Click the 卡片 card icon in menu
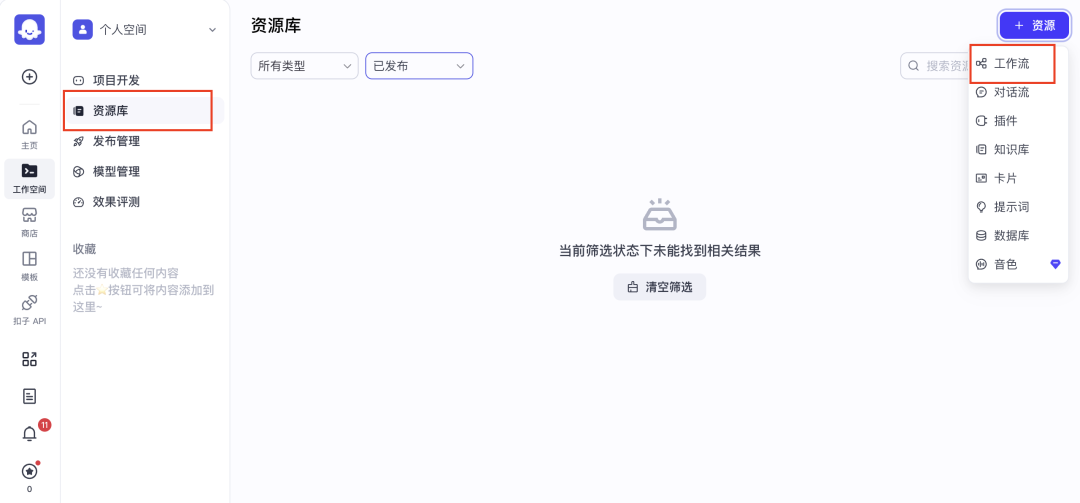The height and width of the screenshot is (503, 1080). pyautogui.click(x=982, y=178)
